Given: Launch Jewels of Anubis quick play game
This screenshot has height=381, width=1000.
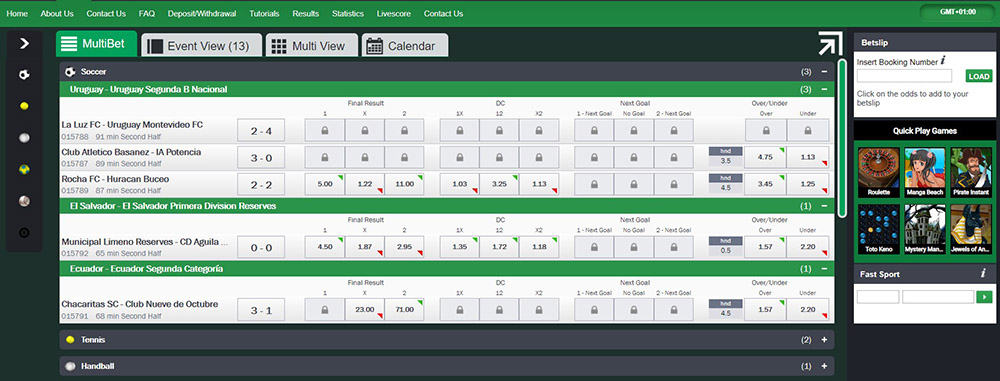Looking at the screenshot, I should (x=971, y=230).
